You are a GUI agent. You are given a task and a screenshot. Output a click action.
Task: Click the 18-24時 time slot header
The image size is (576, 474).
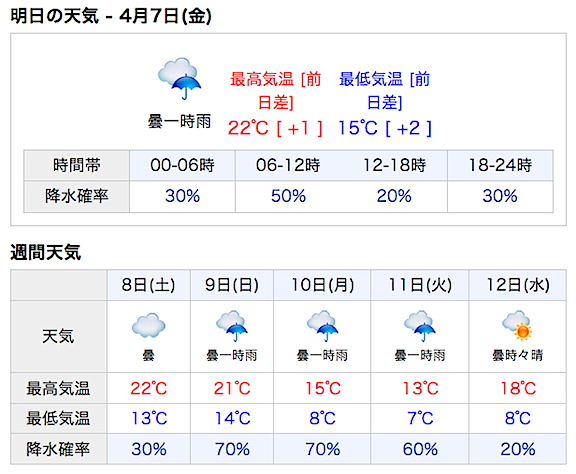(500, 165)
